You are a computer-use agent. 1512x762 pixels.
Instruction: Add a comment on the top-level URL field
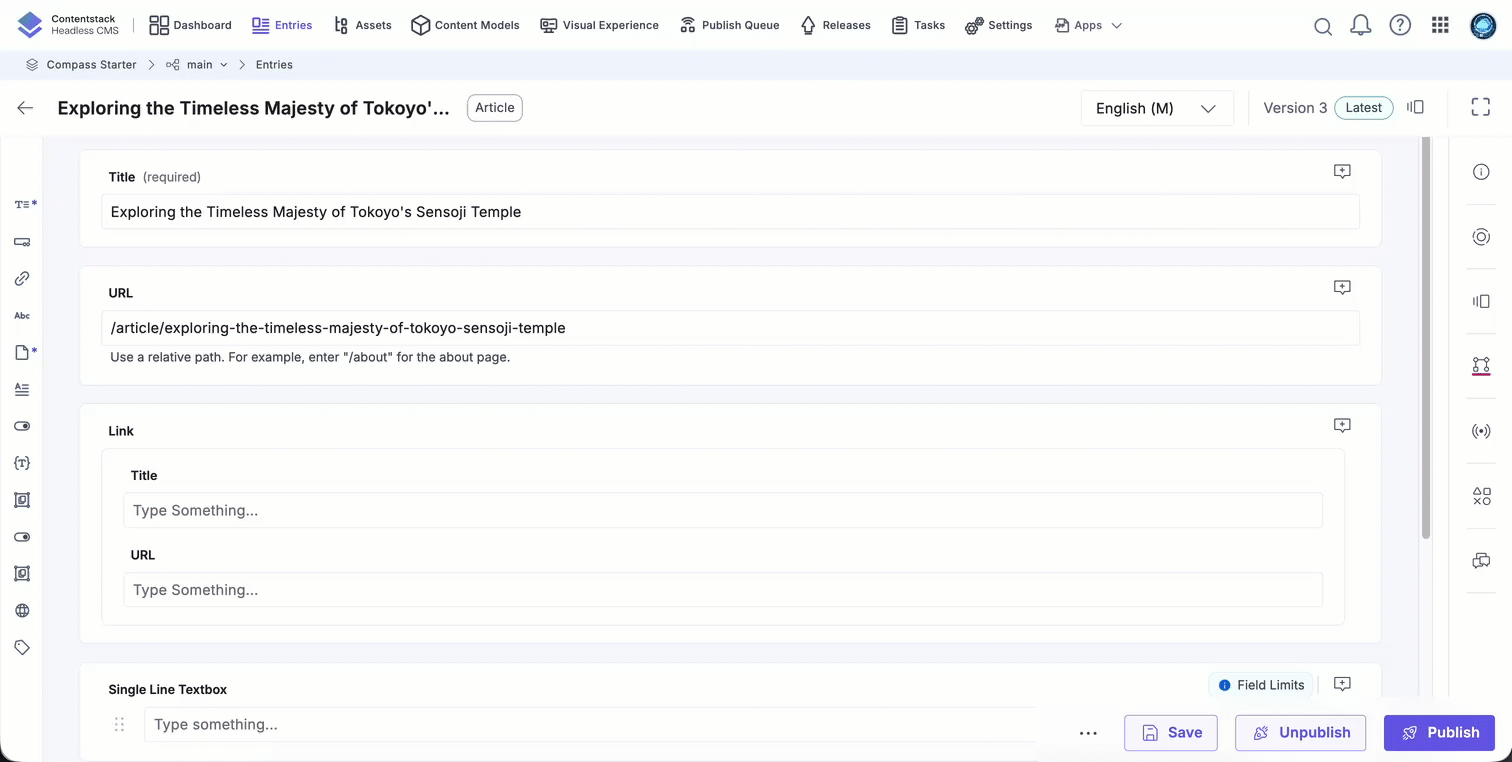[1342, 288]
